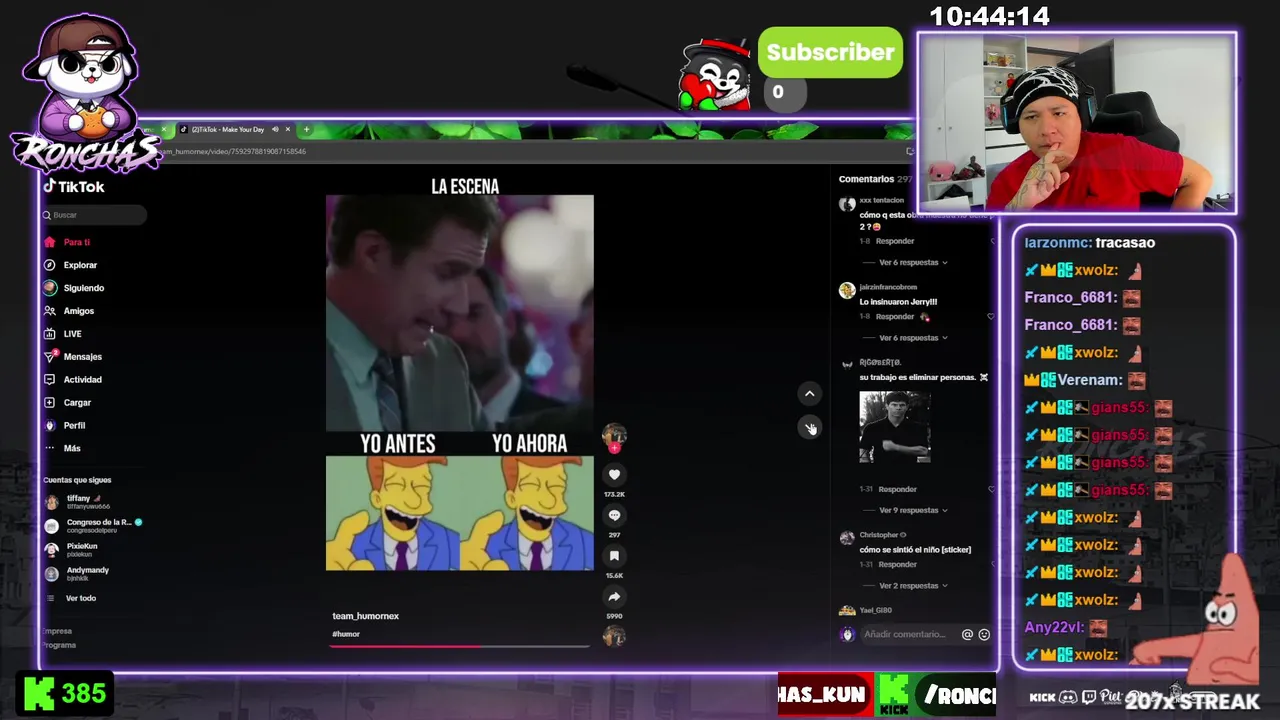Click the TikTok logo
This screenshot has width=1280, height=720.
[x=74, y=186]
